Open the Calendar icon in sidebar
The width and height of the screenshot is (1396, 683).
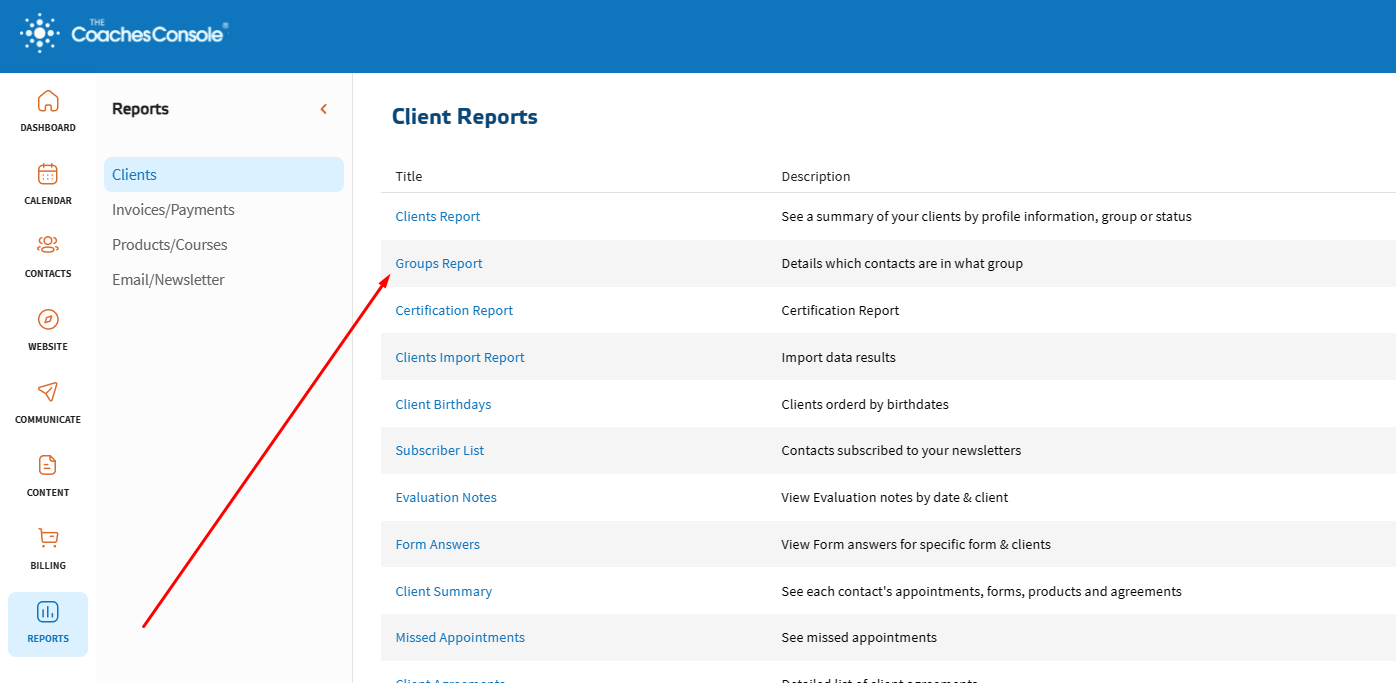(x=48, y=175)
